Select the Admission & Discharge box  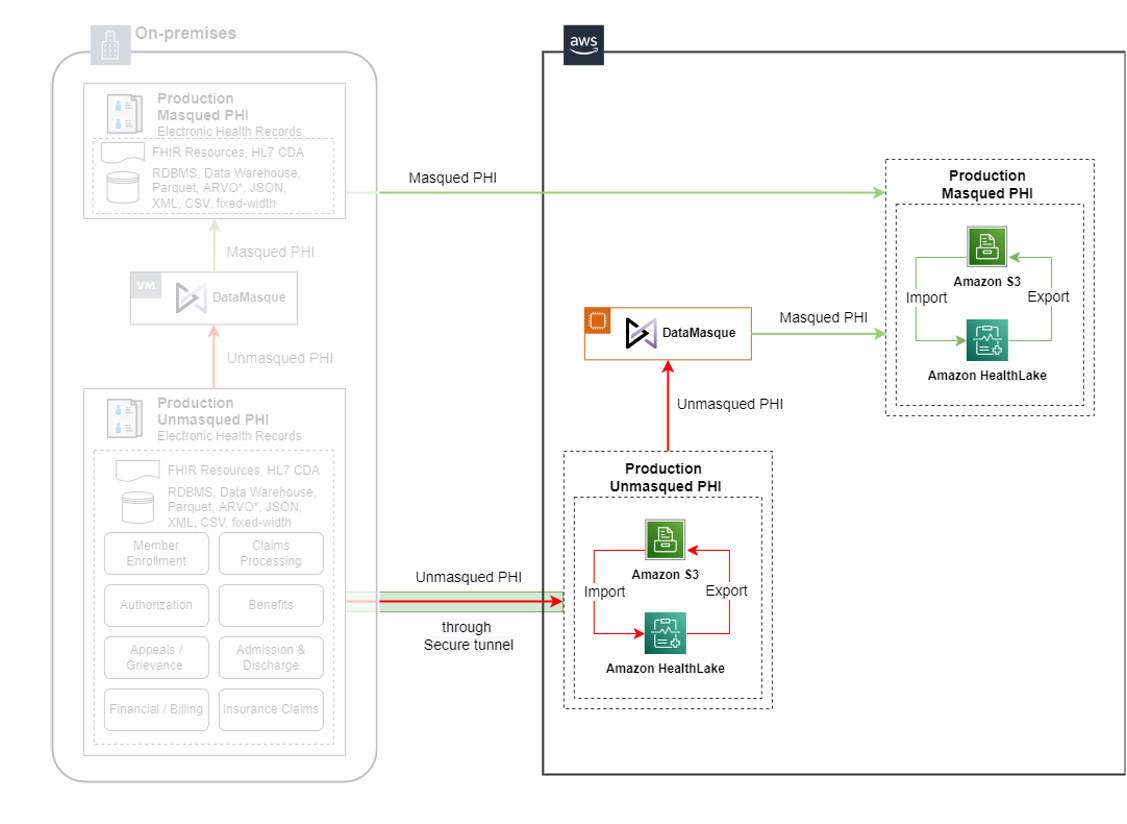[x=270, y=657]
